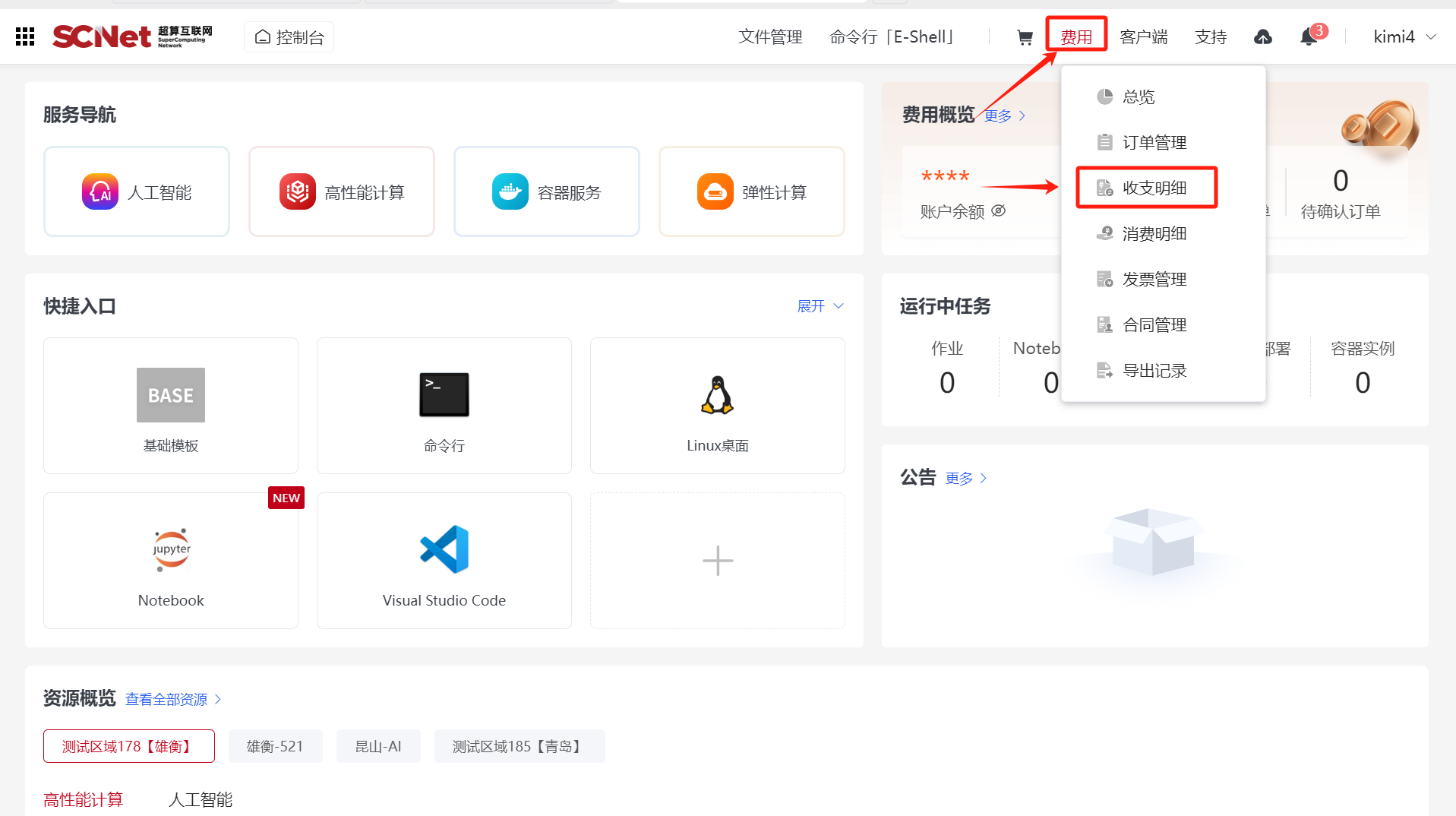Screen dimensions: 1456x816
Task: Open the app grid launcher icon
Action: pos(25,36)
